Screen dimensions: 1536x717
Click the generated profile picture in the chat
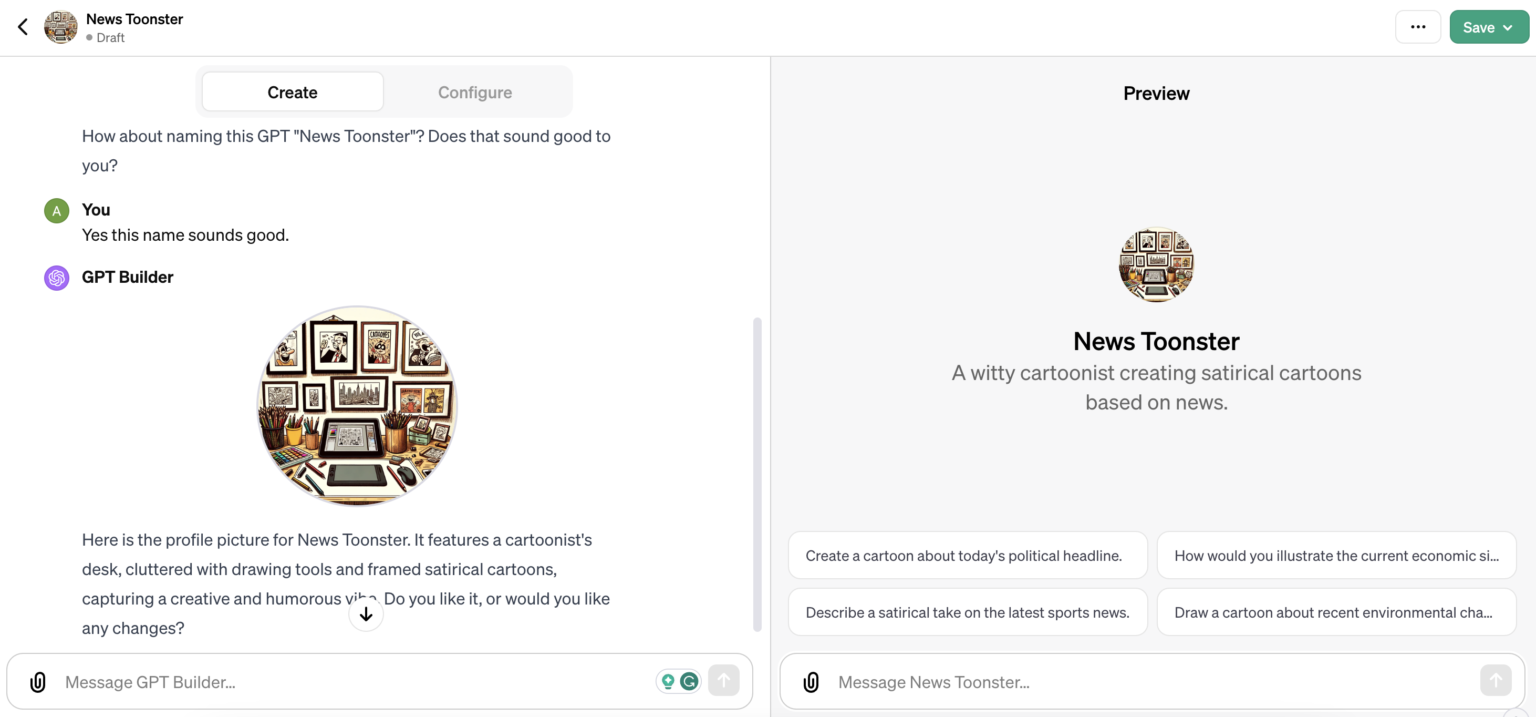click(357, 406)
